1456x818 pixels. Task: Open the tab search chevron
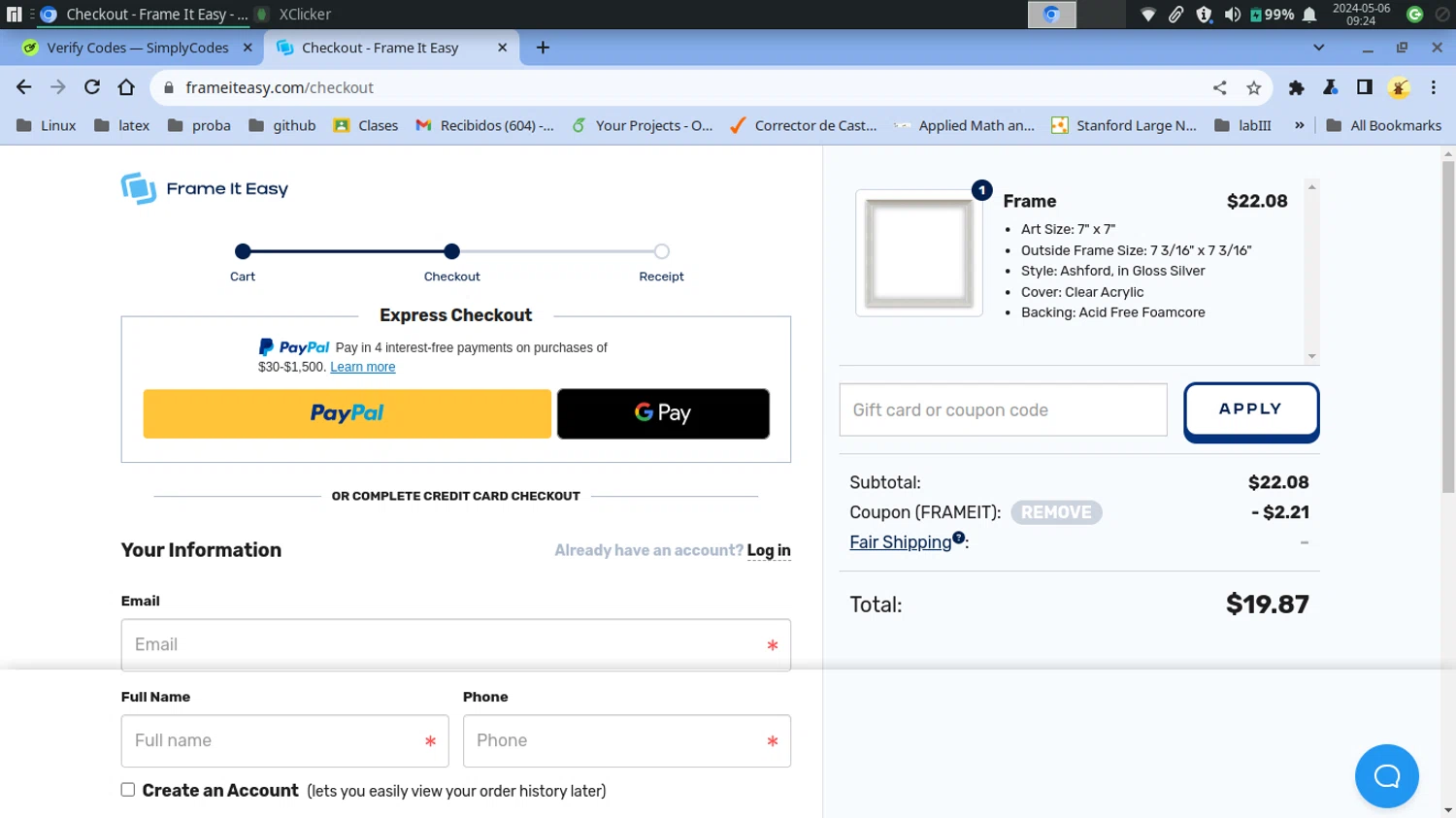1318,48
